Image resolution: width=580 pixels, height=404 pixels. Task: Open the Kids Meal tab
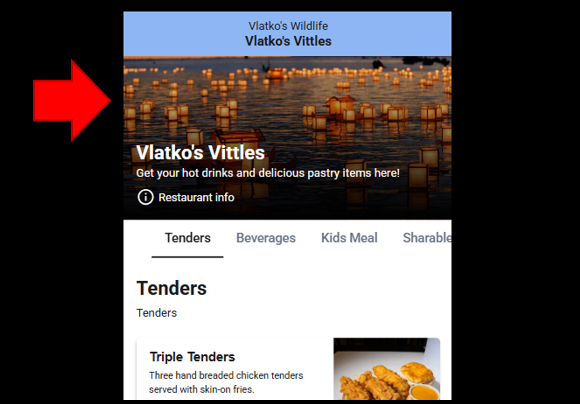[349, 238]
